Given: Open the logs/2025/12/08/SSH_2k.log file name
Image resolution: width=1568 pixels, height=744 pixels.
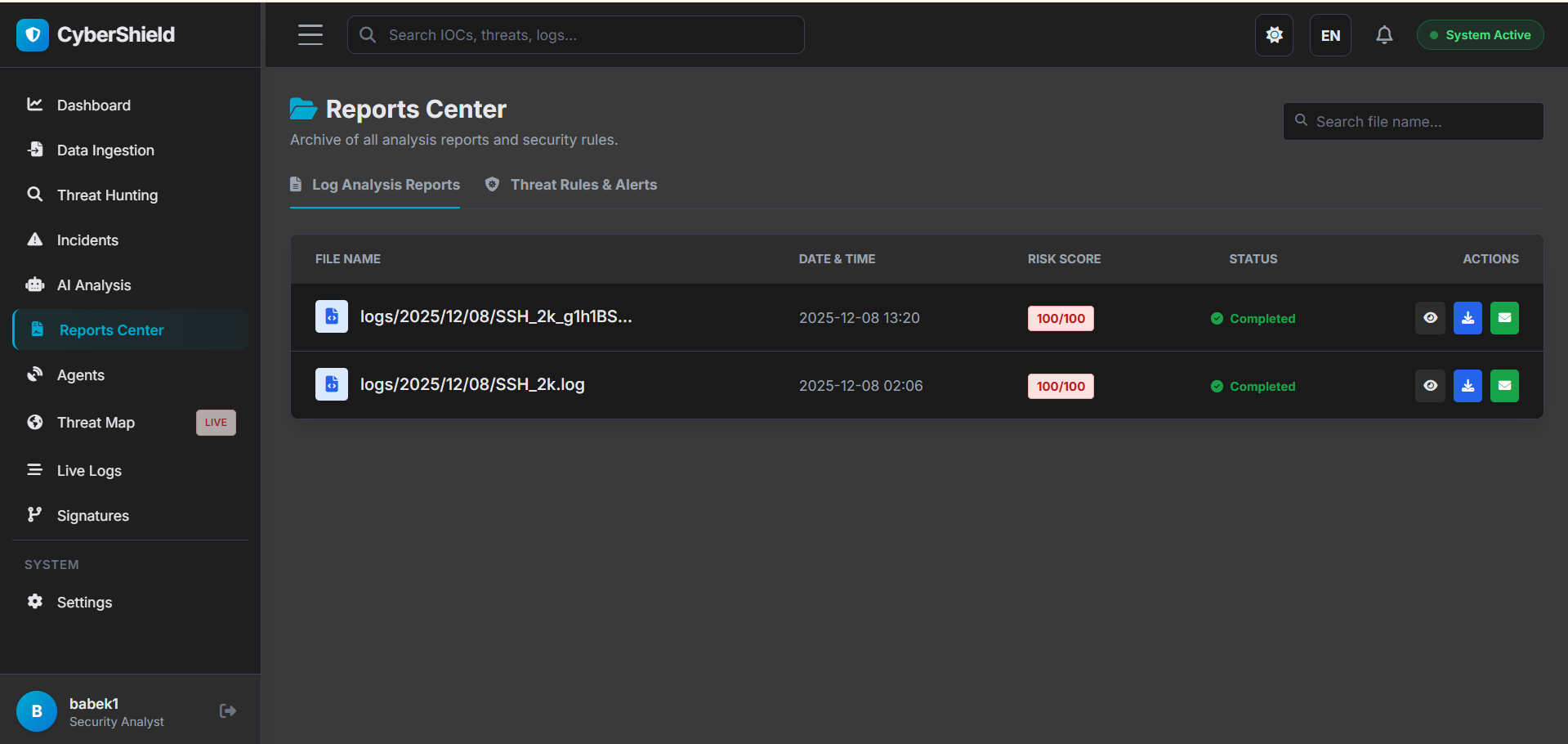Looking at the screenshot, I should (x=472, y=384).
